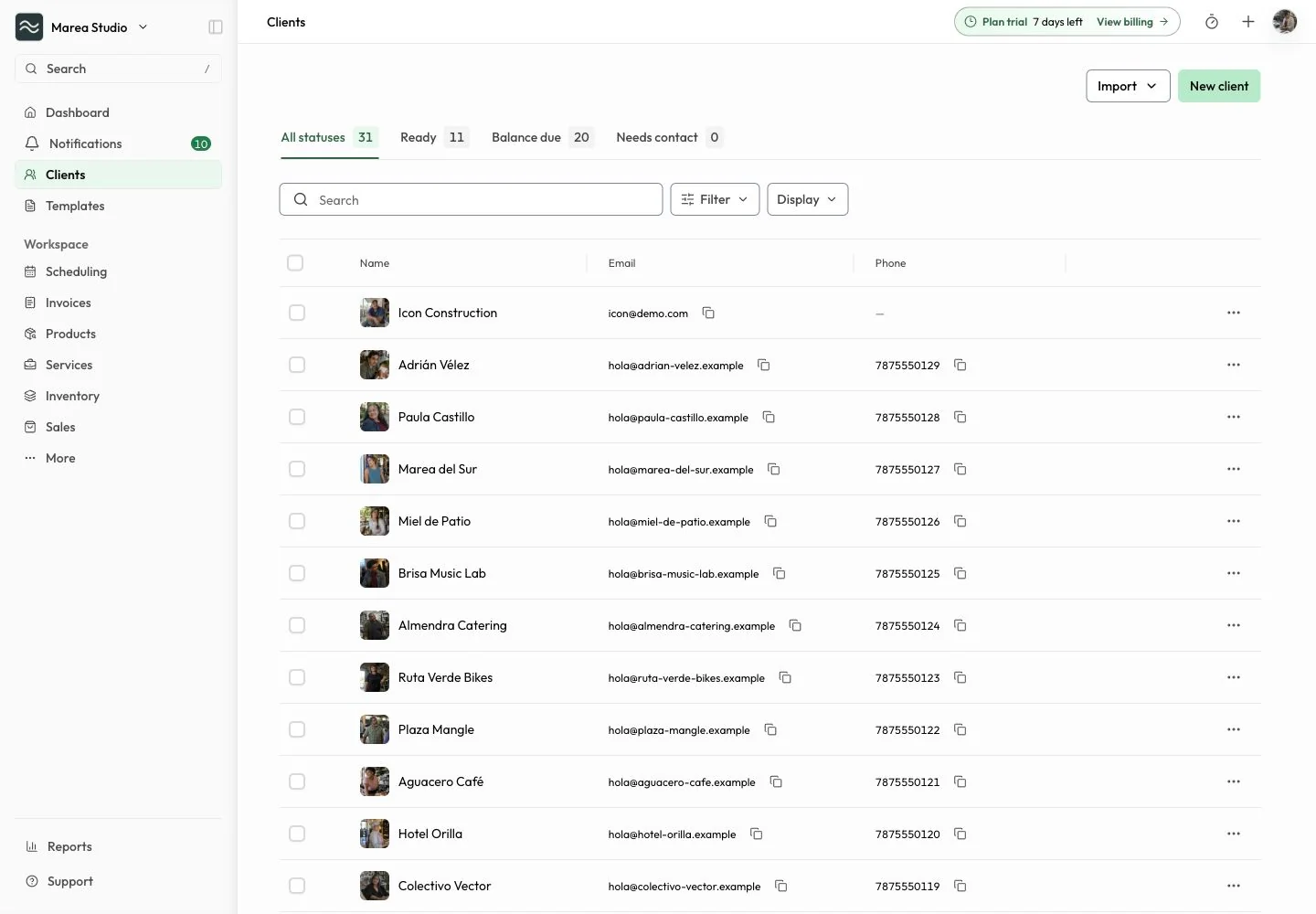Image resolution: width=1316 pixels, height=914 pixels.
Task: Select the Almendra Catering checkbox
Action: (297, 625)
